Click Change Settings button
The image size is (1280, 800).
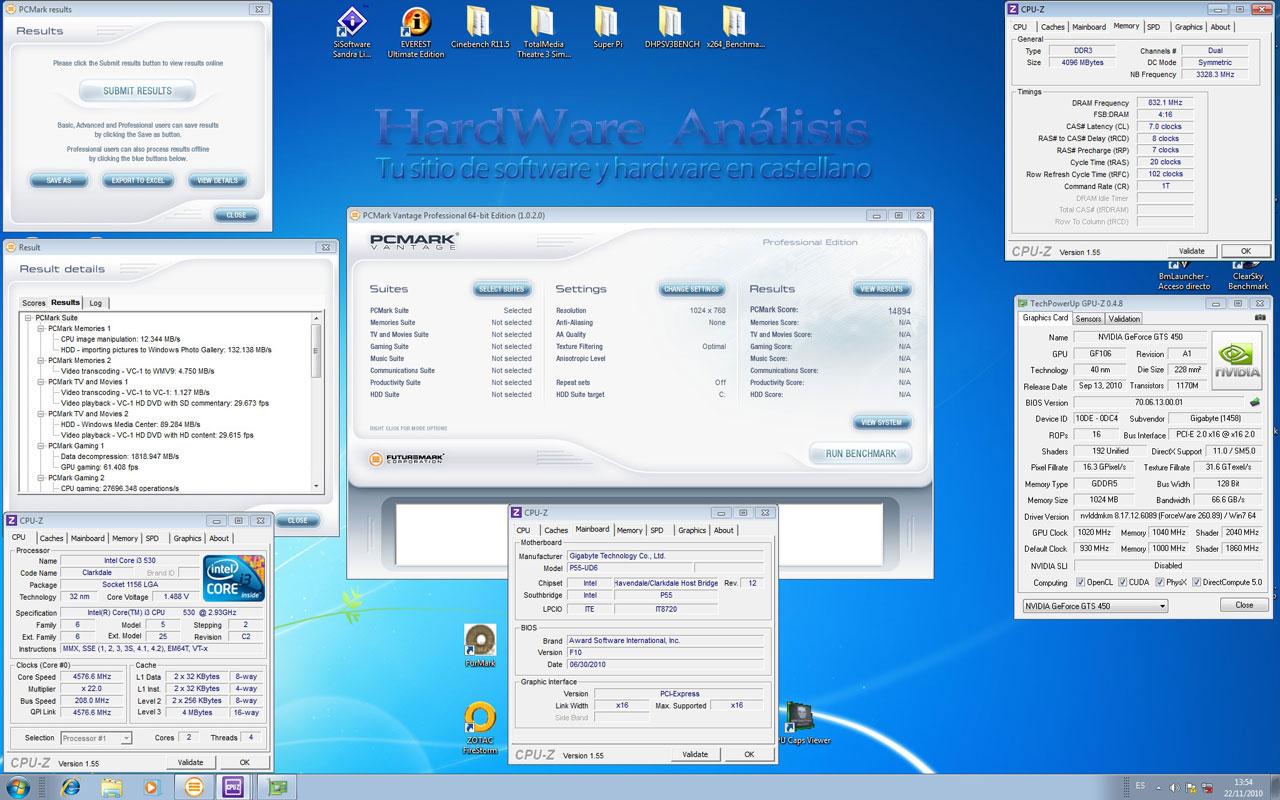pyautogui.click(x=691, y=289)
